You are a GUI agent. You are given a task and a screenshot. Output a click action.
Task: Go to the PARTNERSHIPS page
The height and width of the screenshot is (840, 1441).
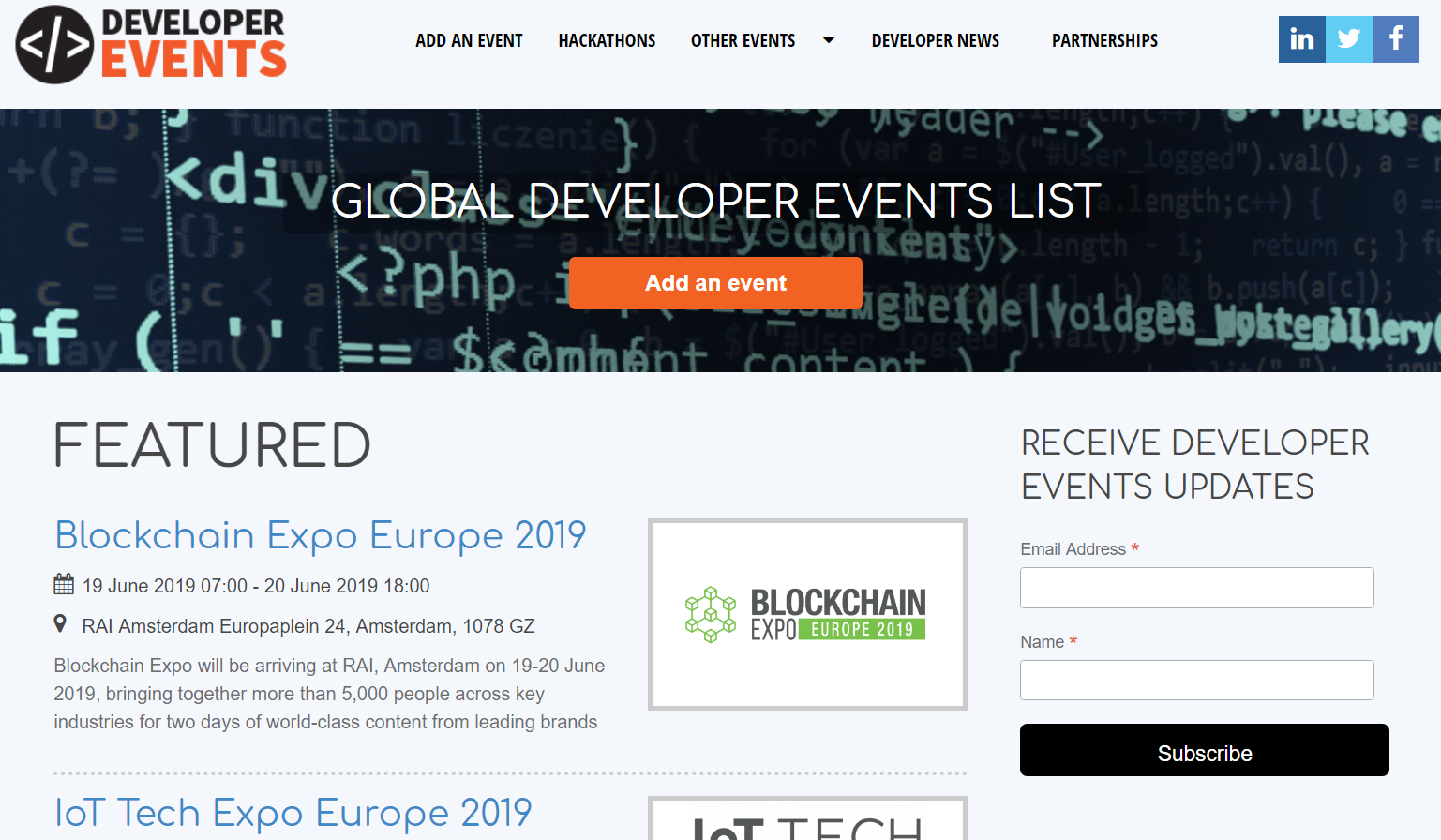click(1104, 40)
